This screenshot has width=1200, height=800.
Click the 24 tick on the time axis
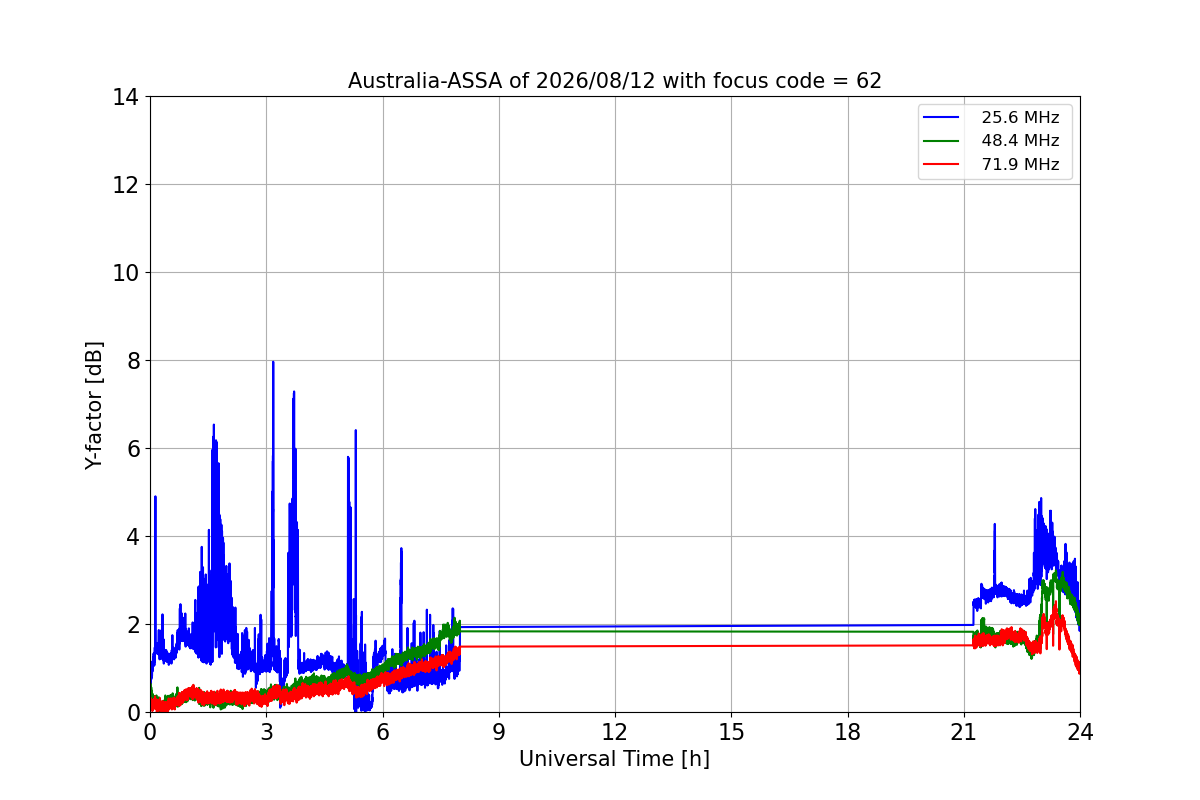pos(1079,732)
